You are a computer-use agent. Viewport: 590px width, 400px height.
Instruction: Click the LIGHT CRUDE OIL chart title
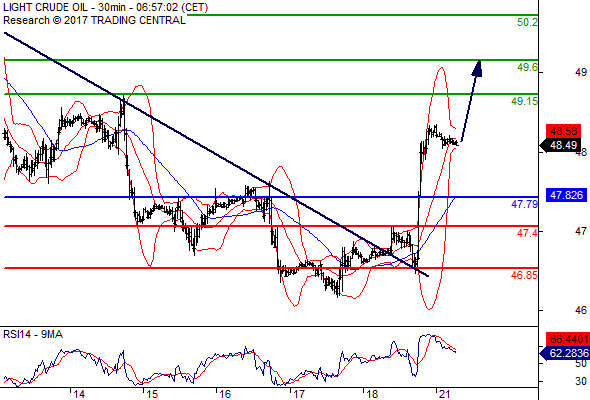106,7
